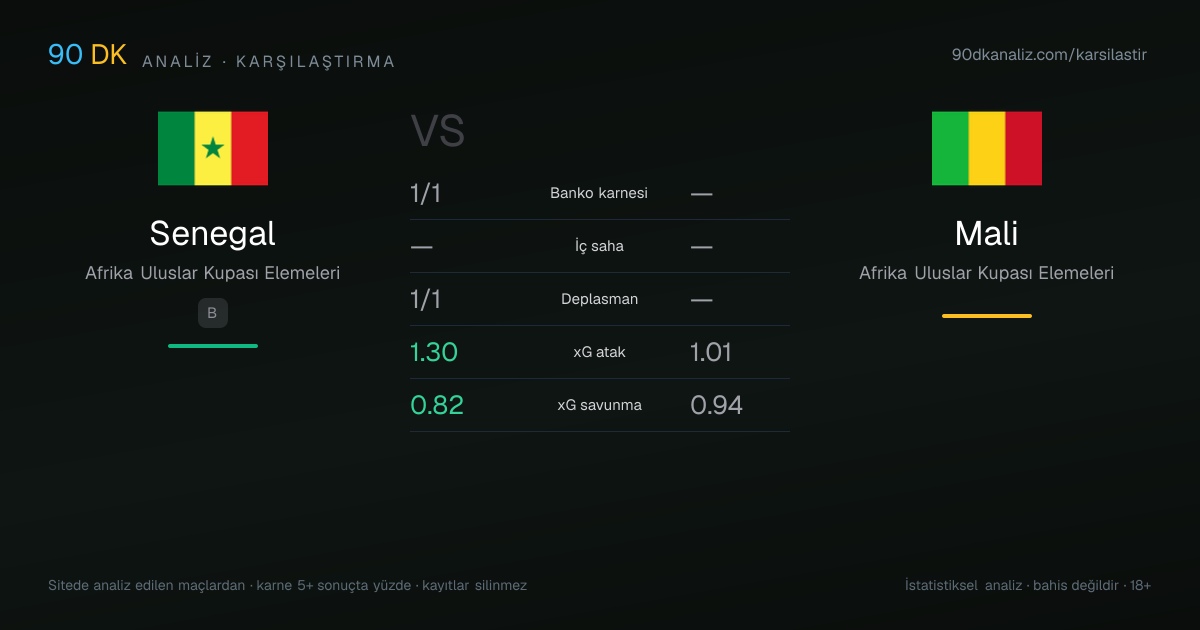Image resolution: width=1200 pixels, height=630 pixels.
Task: Click the xG savunma row label
Action: click(x=599, y=405)
